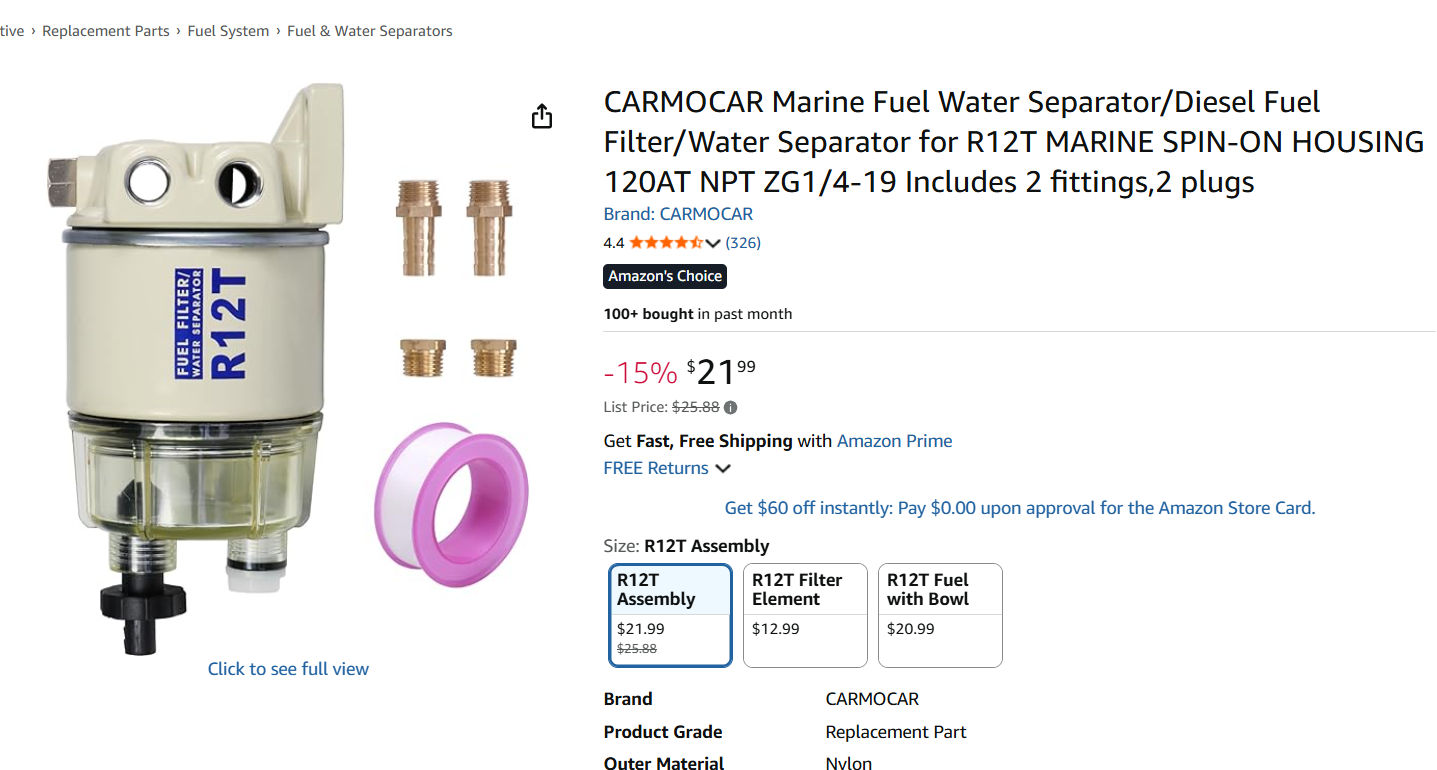Screen dimensions: 1437x770
Task: Click the Amazon's Choice badge
Action: pos(665,276)
